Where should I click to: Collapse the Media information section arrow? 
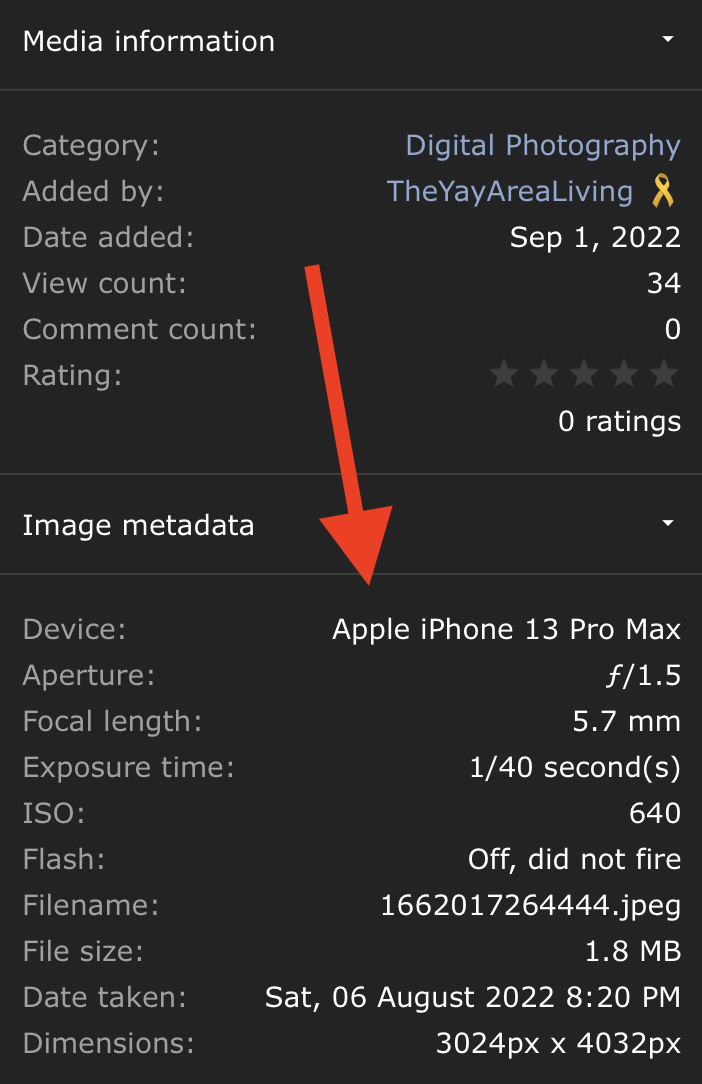(x=668, y=40)
